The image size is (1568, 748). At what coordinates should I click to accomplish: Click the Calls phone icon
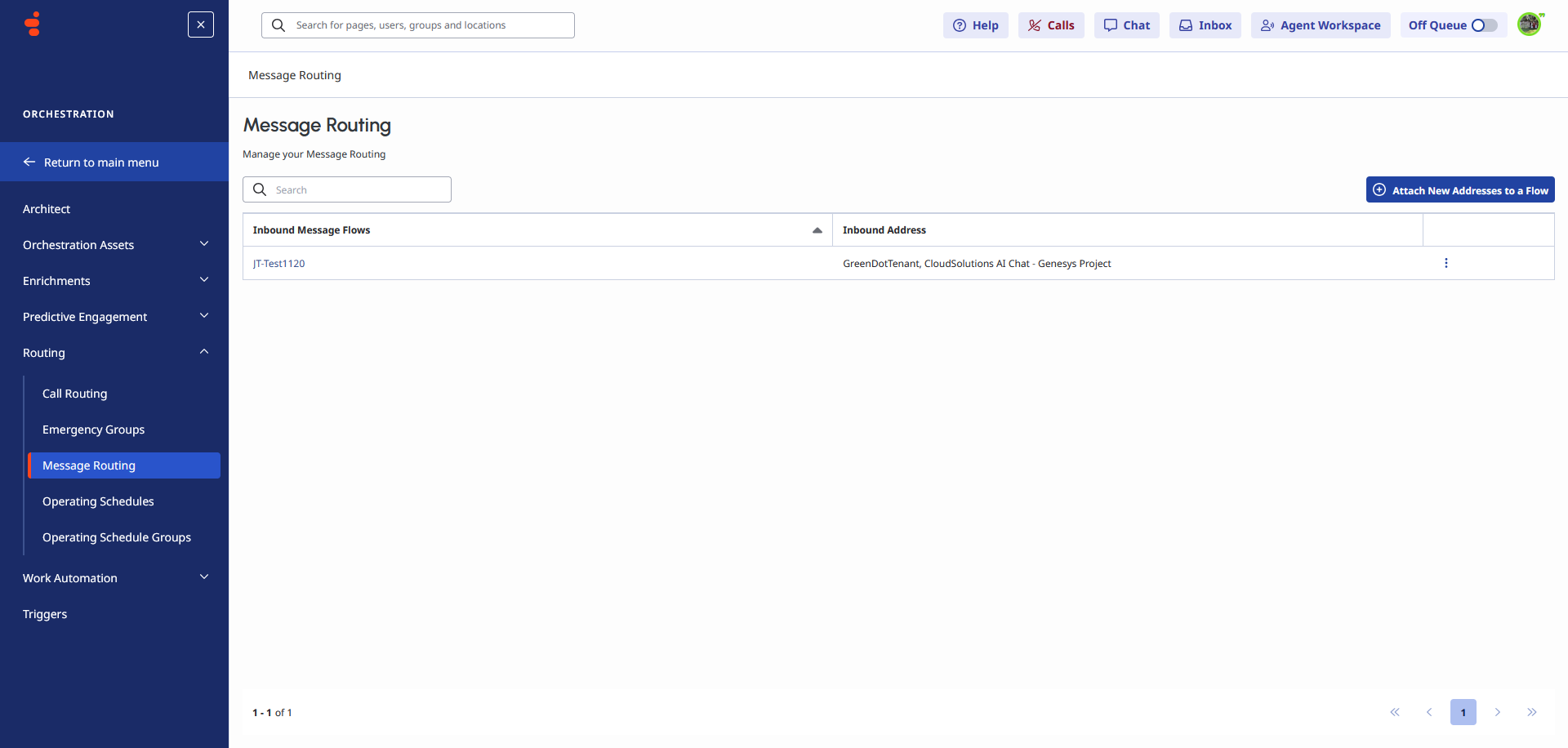tap(1035, 25)
